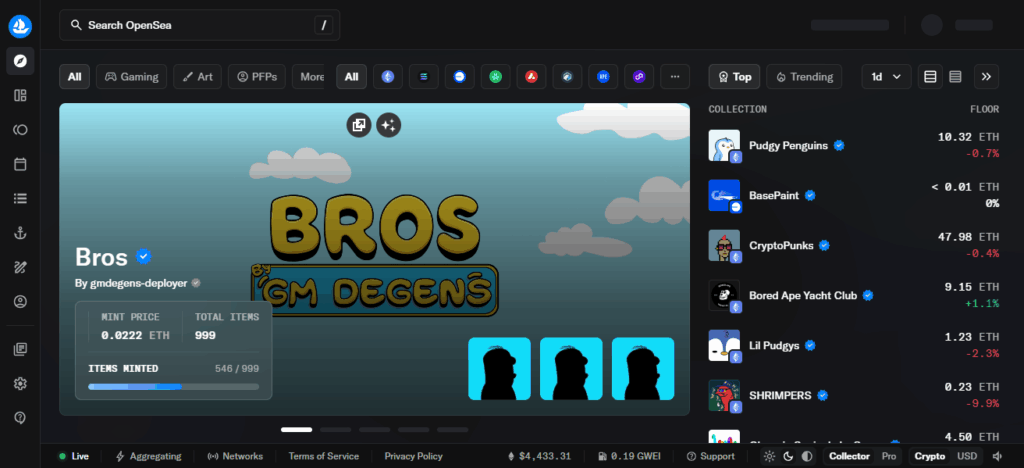Select the Gaming category tab

[x=131, y=76]
